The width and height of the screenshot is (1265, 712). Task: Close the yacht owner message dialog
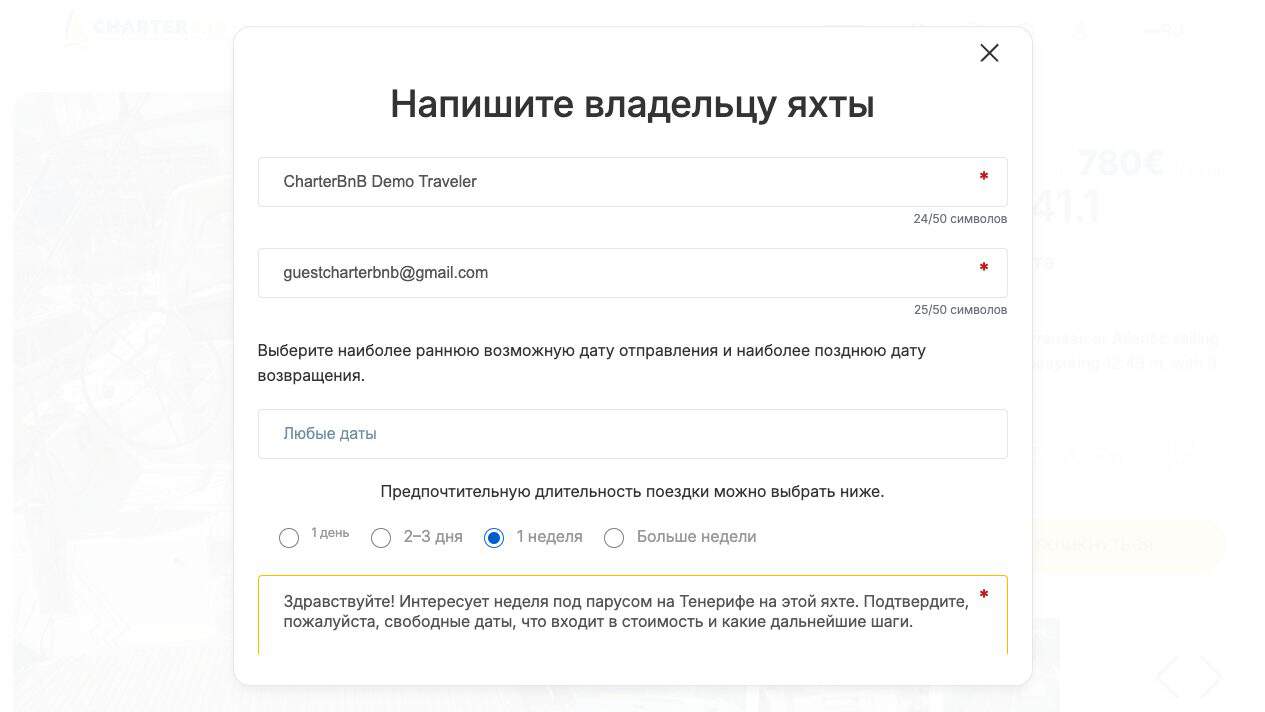[x=989, y=53]
